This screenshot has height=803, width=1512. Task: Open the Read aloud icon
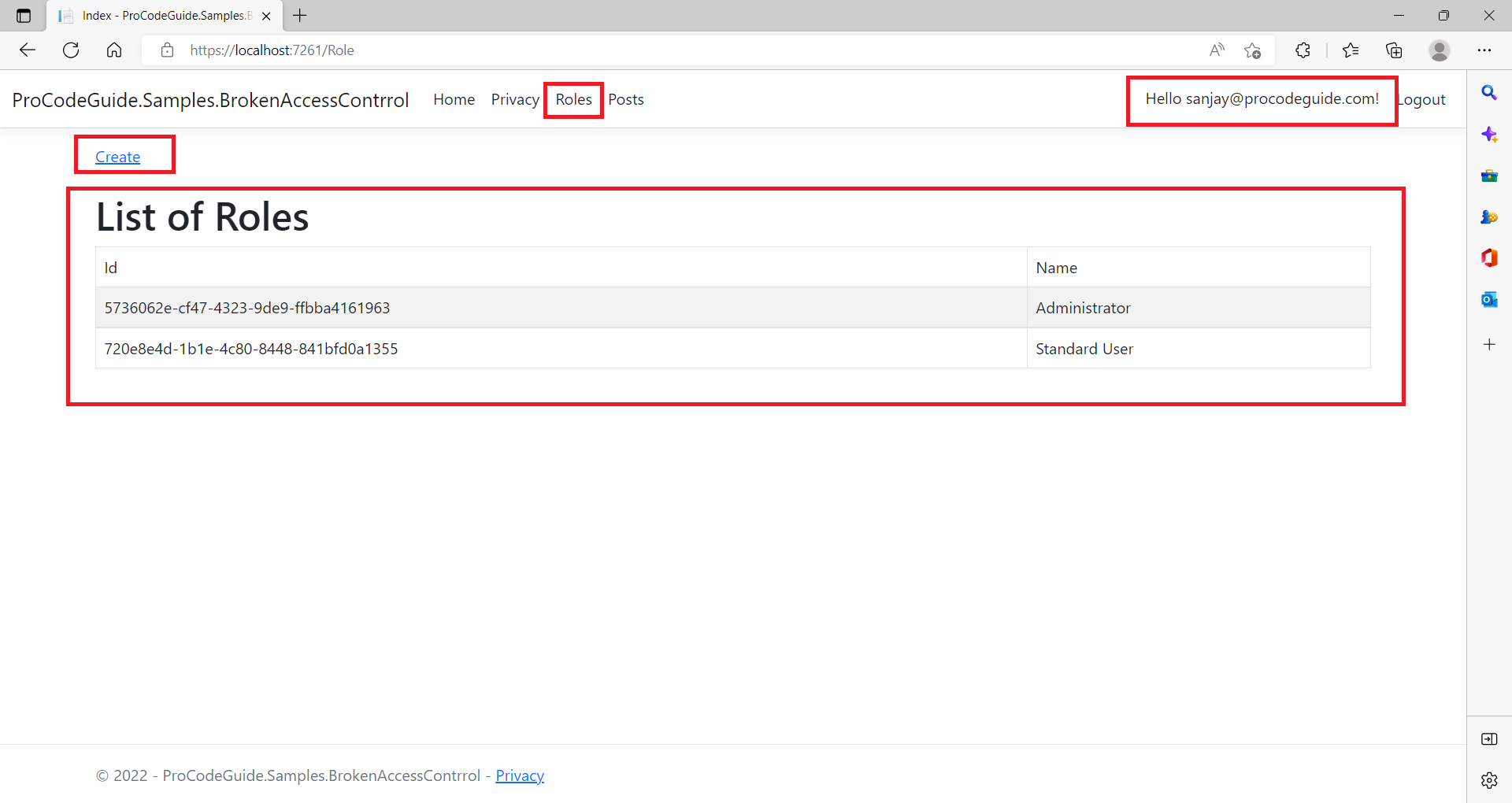point(1217,50)
